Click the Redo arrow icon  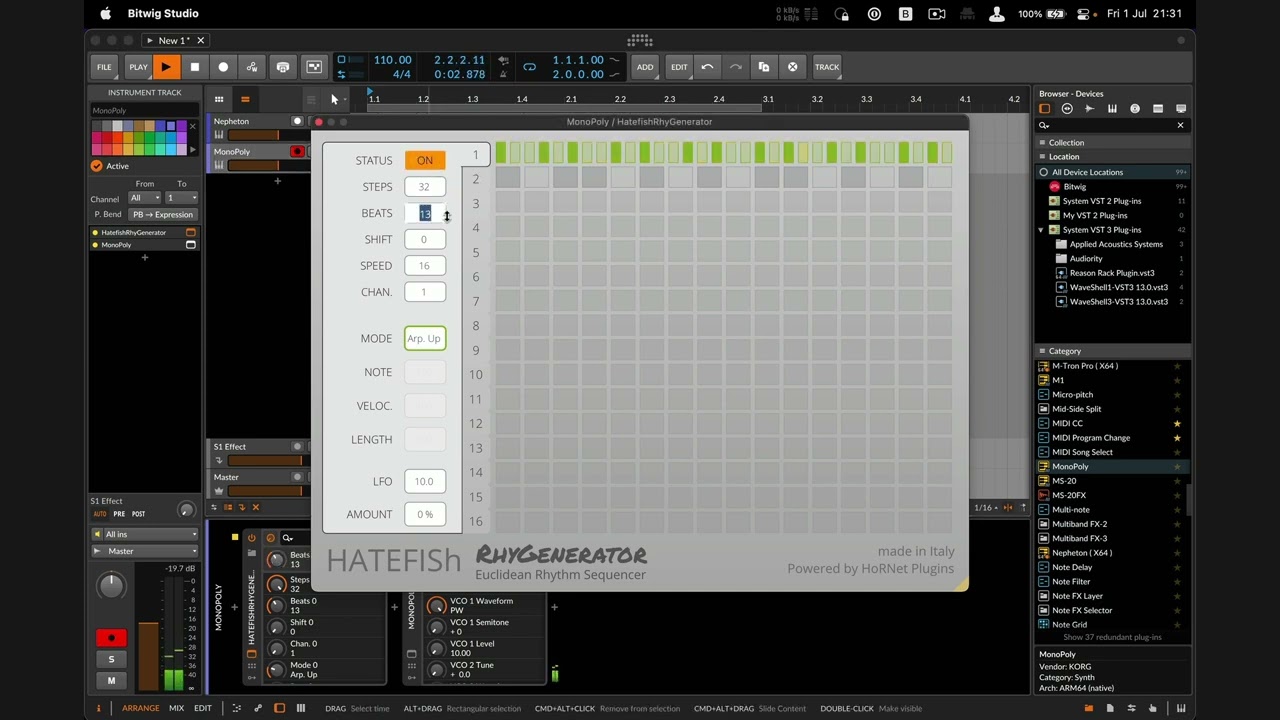(x=735, y=67)
